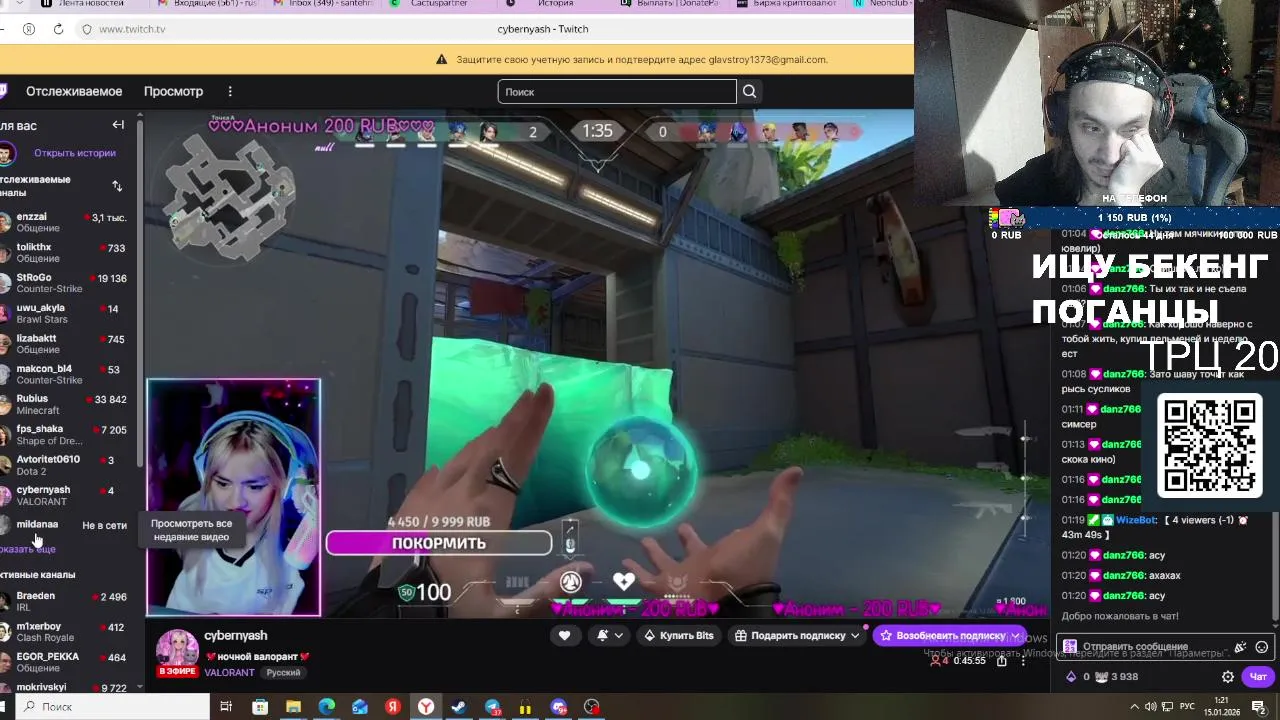Reload the page with browser refresh icon
1280x720 pixels.
click(x=58, y=29)
